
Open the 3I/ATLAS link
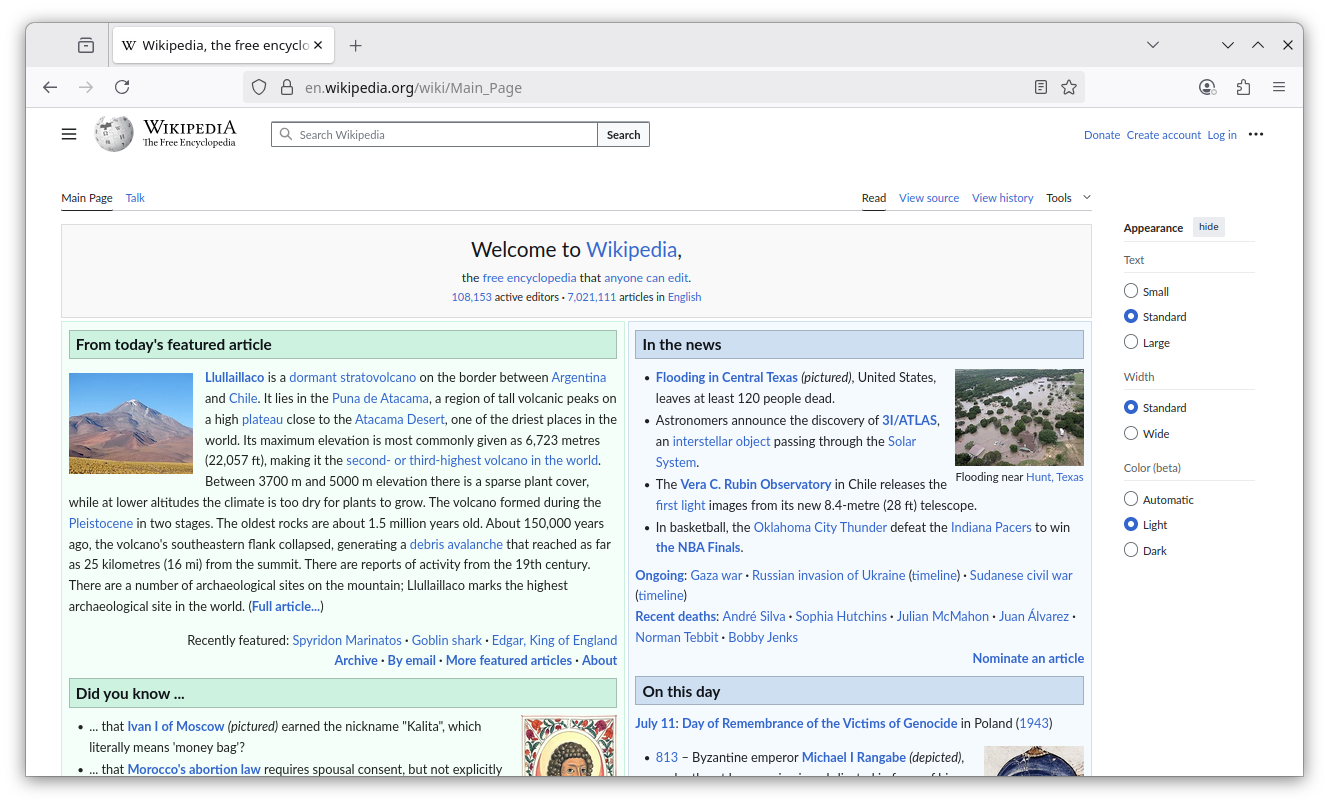(909, 420)
